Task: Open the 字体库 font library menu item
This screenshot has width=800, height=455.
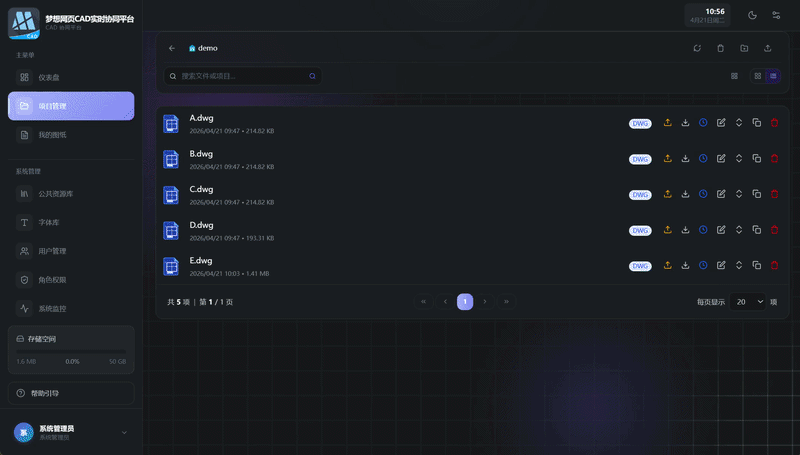Action: pos(71,222)
